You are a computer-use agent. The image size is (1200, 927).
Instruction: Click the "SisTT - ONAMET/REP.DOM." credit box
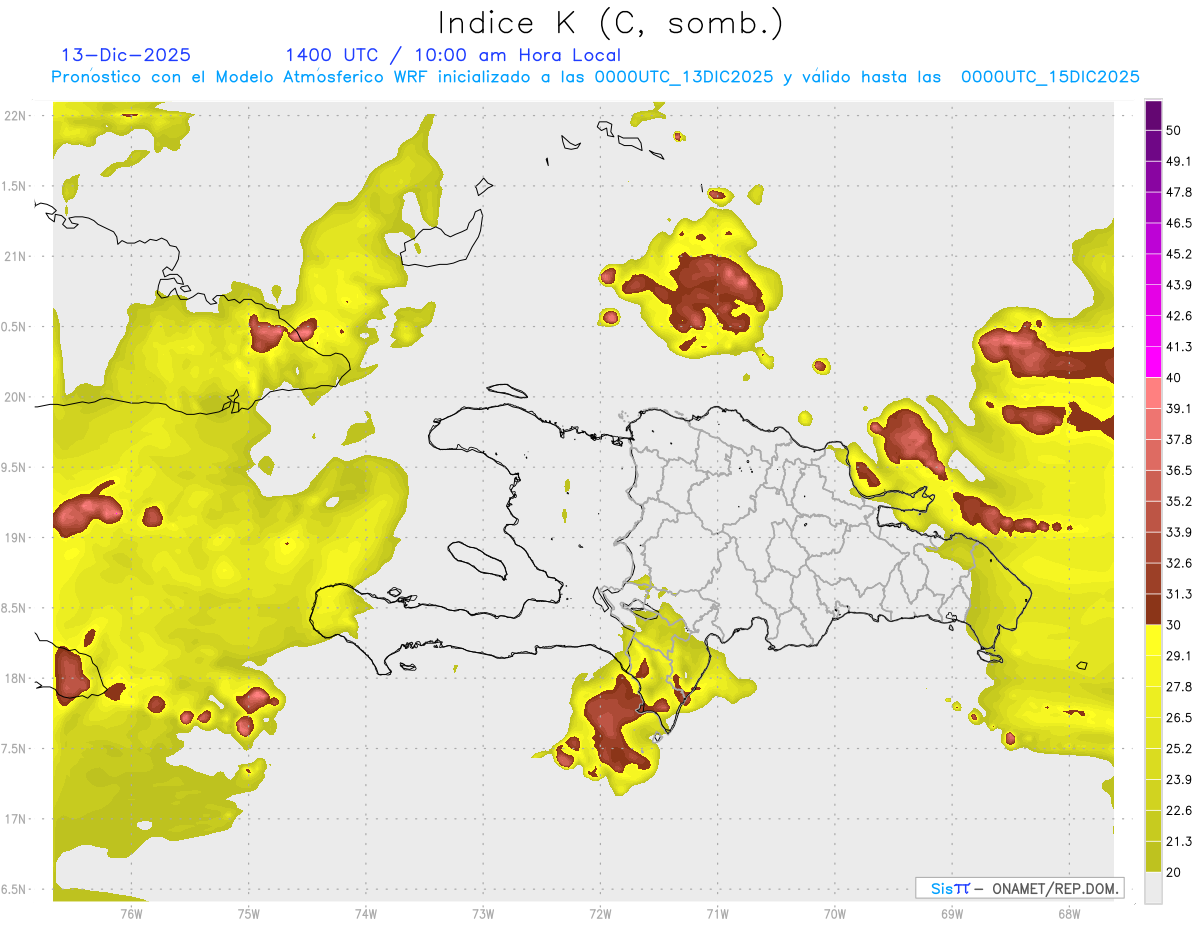[1019, 888]
